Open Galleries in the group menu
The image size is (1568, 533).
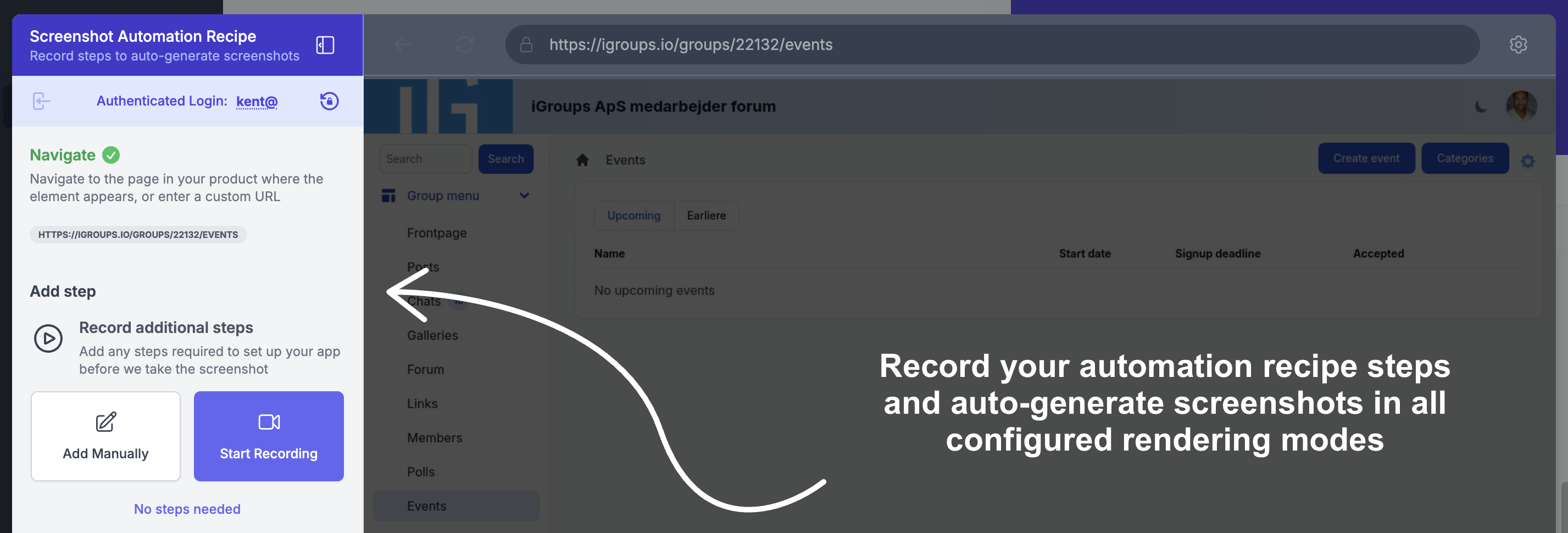click(432, 335)
